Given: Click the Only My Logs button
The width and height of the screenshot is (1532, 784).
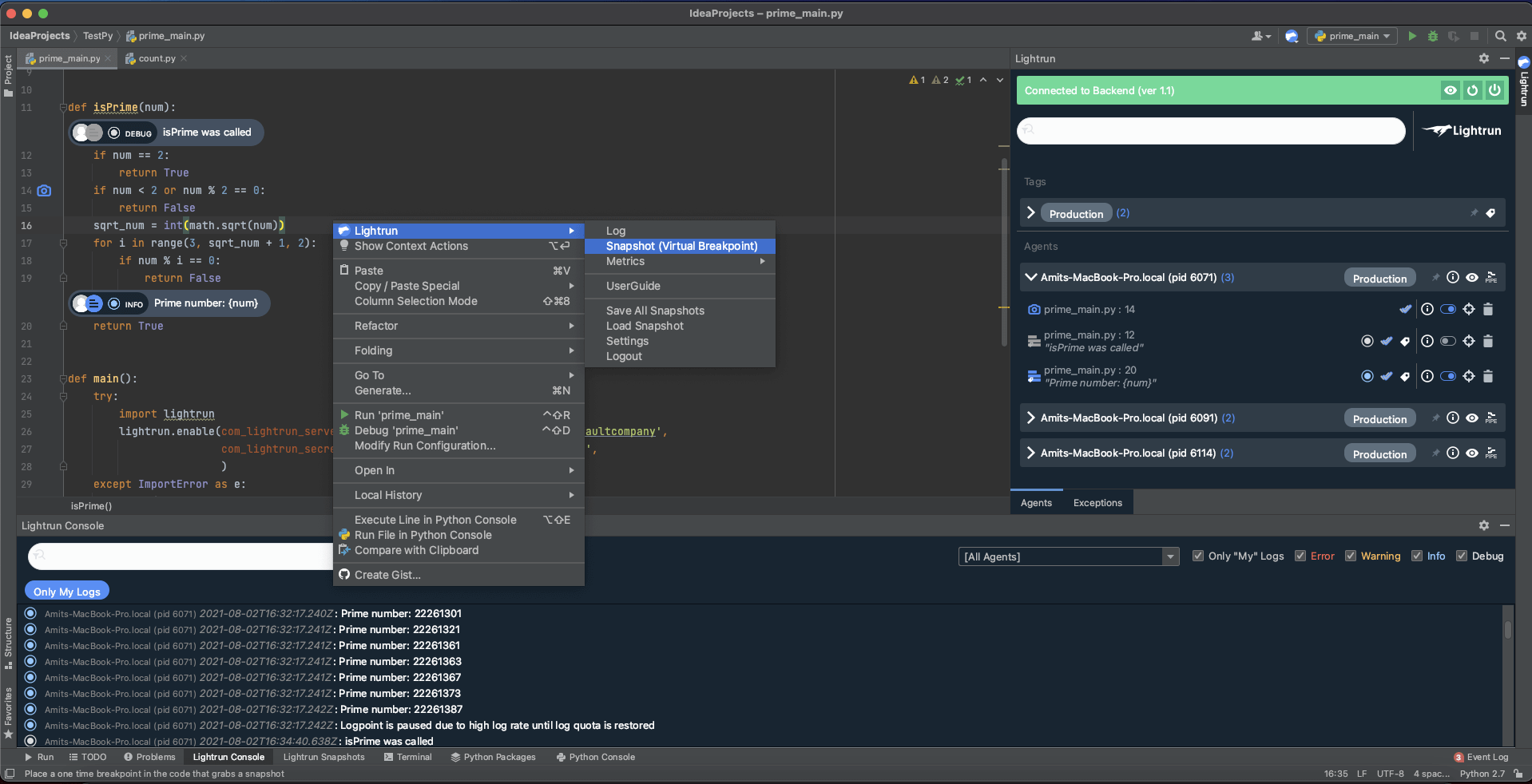Looking at the screenshot, I should click(66, 591).
